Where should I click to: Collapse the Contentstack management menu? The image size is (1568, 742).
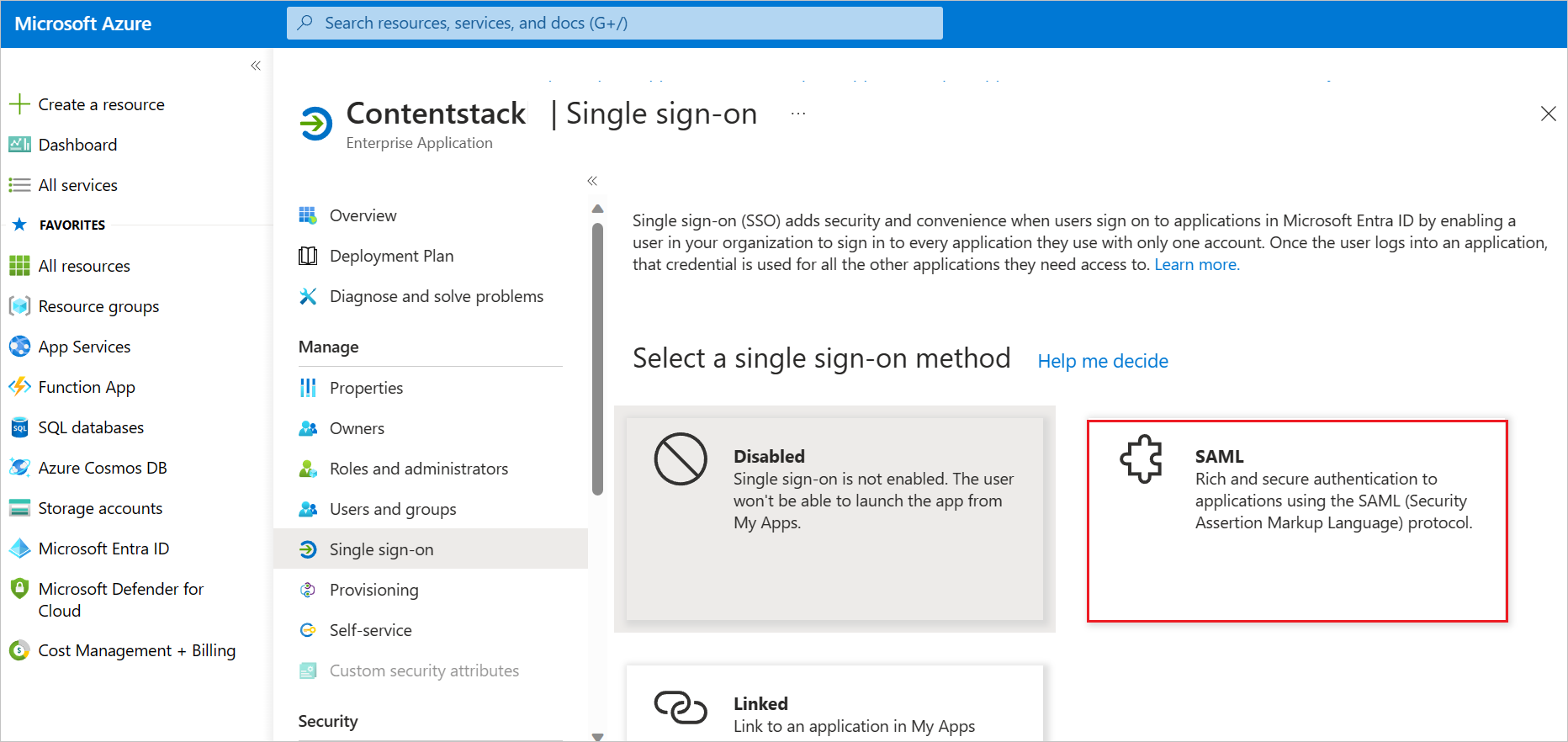[591, 180]
